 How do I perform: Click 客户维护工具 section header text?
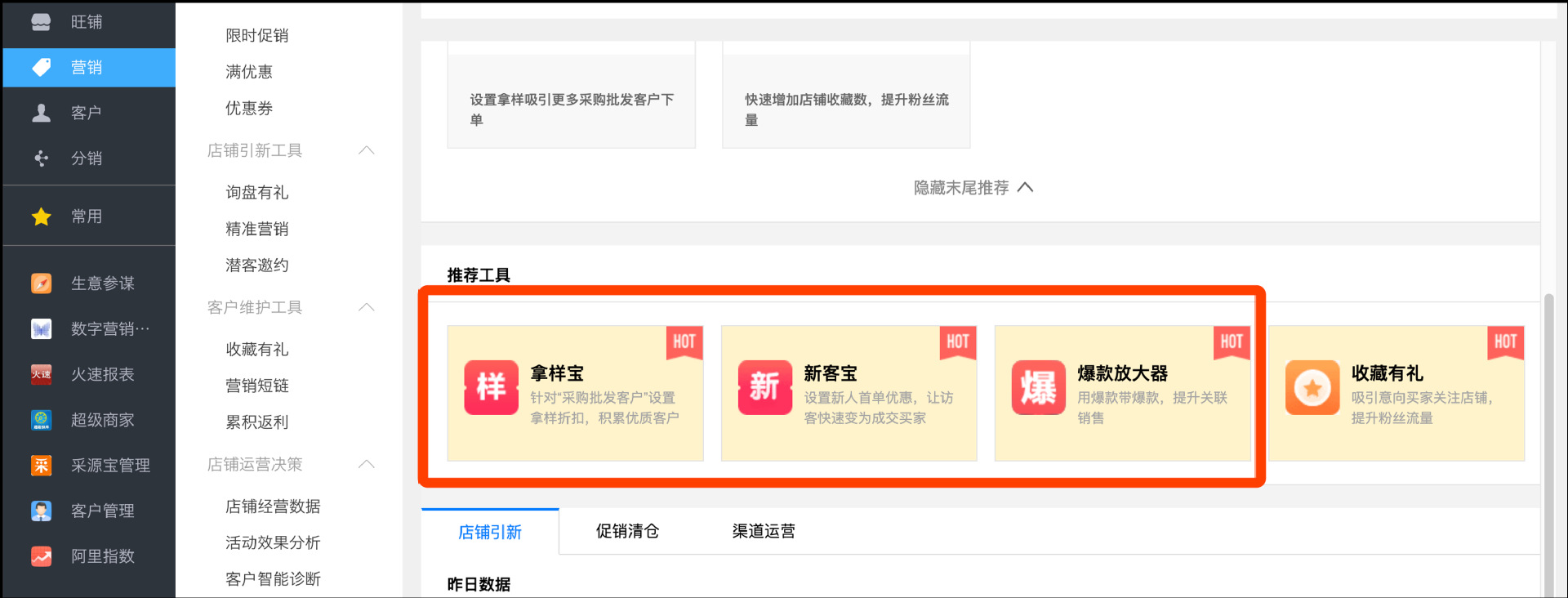click(x=255, y=307)
